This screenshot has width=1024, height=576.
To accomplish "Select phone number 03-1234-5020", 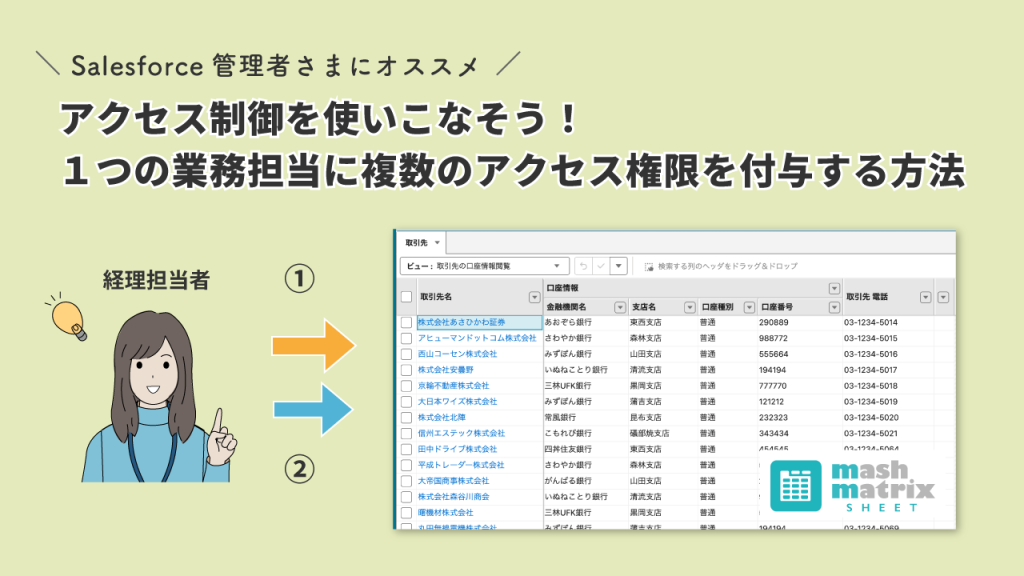I will coord(871,417).
